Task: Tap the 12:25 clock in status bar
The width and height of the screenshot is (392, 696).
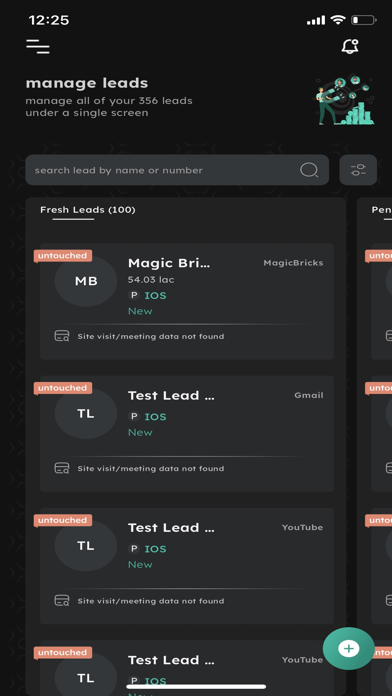Action: (49, 20)
